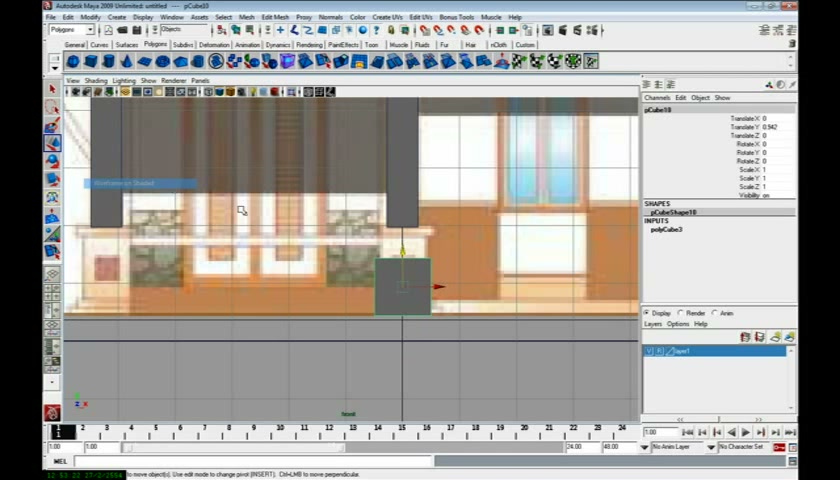Select the Display layer radio button
Screen dimensions: 840x480
click(x=647, y=313)
